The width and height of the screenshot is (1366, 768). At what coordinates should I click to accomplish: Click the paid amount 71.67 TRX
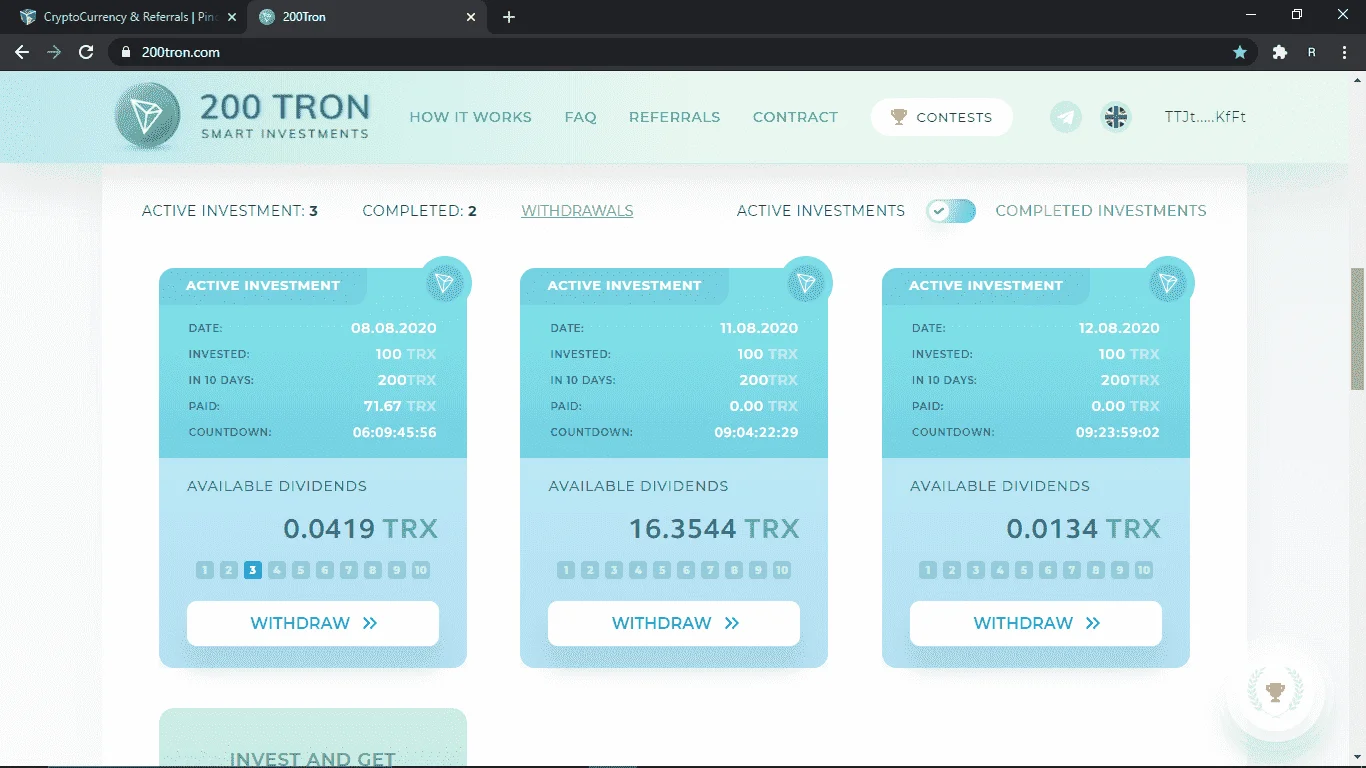point(400,406)
